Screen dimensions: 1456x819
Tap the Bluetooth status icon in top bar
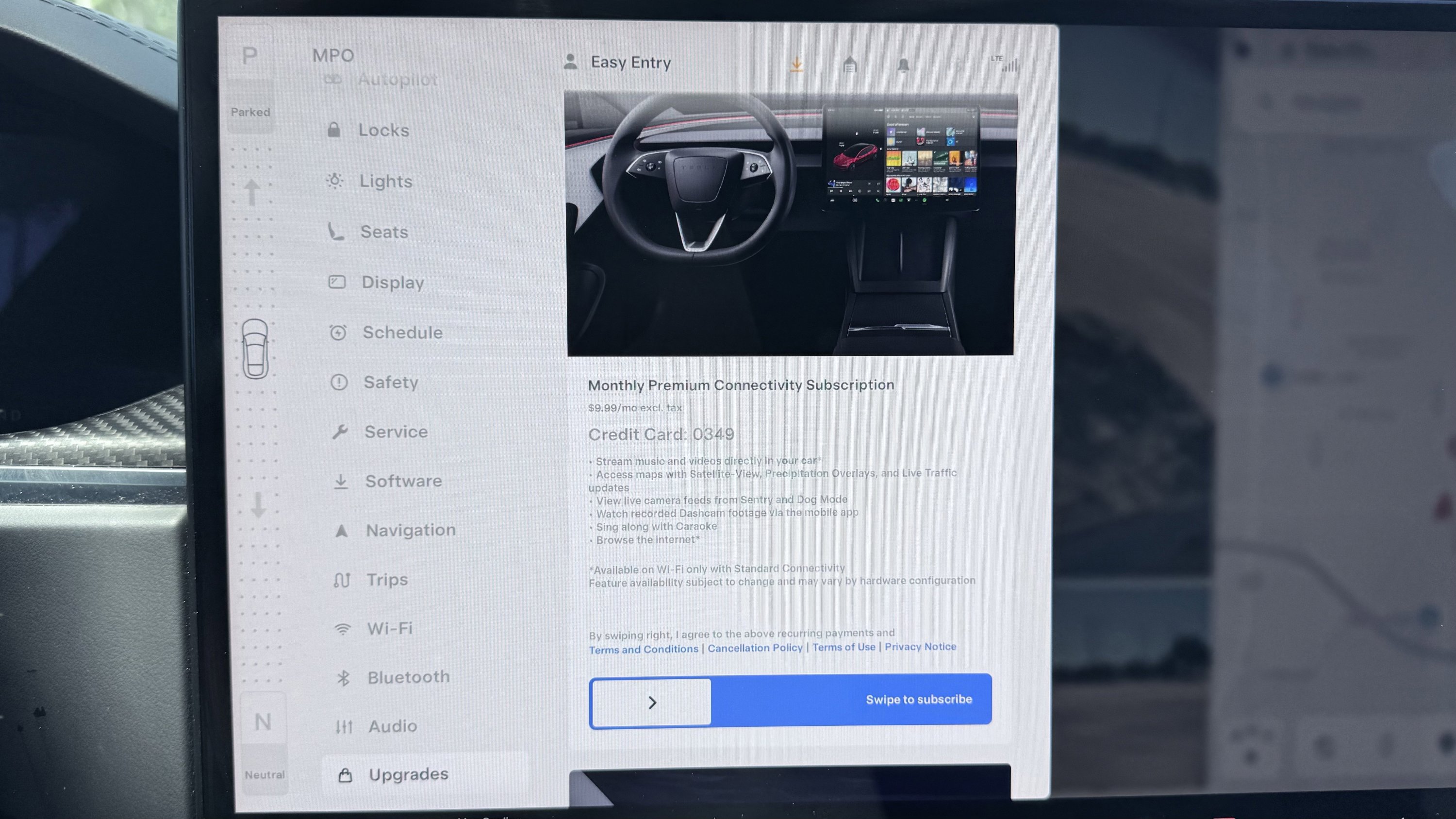coord(956,65)
